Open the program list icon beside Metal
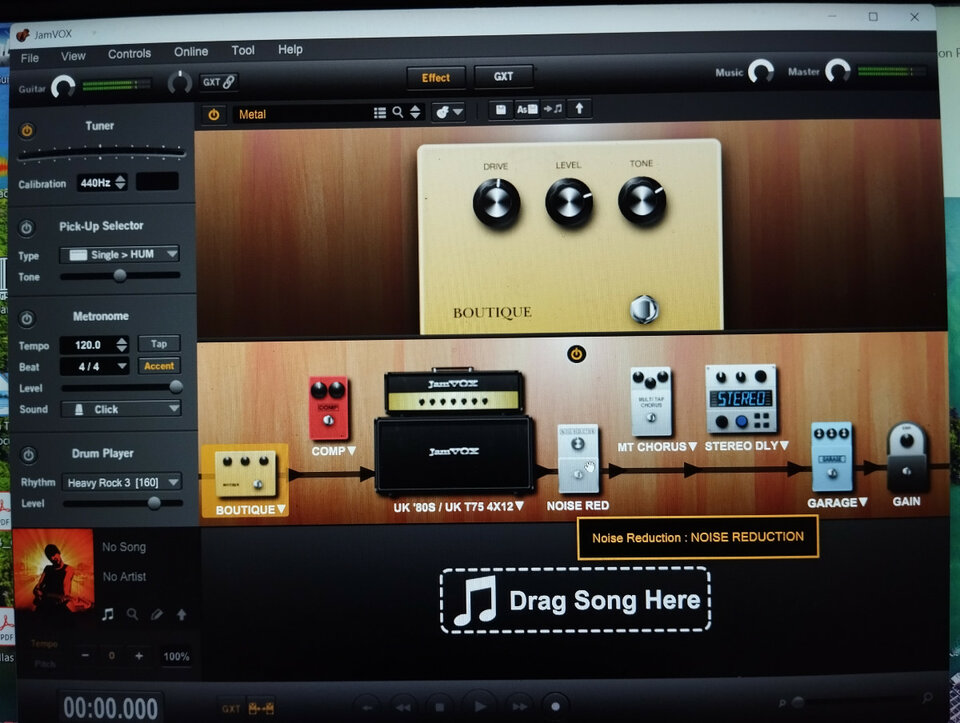This screenshot has width=960, height=723. (x=380, y=113)
